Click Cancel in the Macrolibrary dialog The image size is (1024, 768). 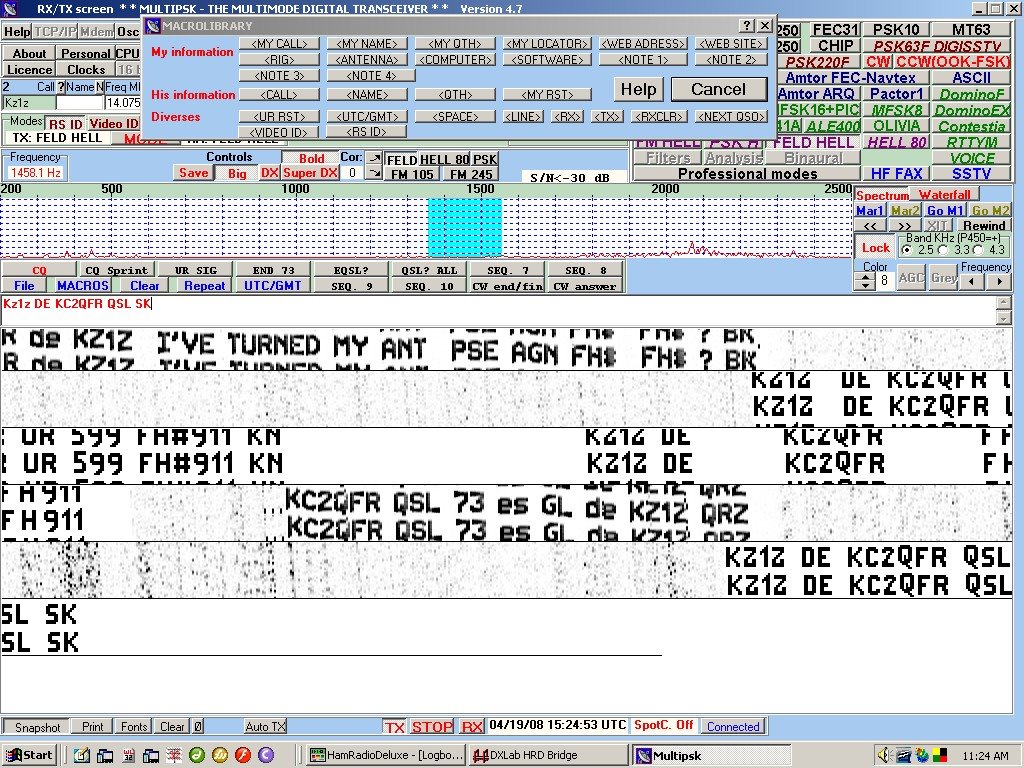718,89
